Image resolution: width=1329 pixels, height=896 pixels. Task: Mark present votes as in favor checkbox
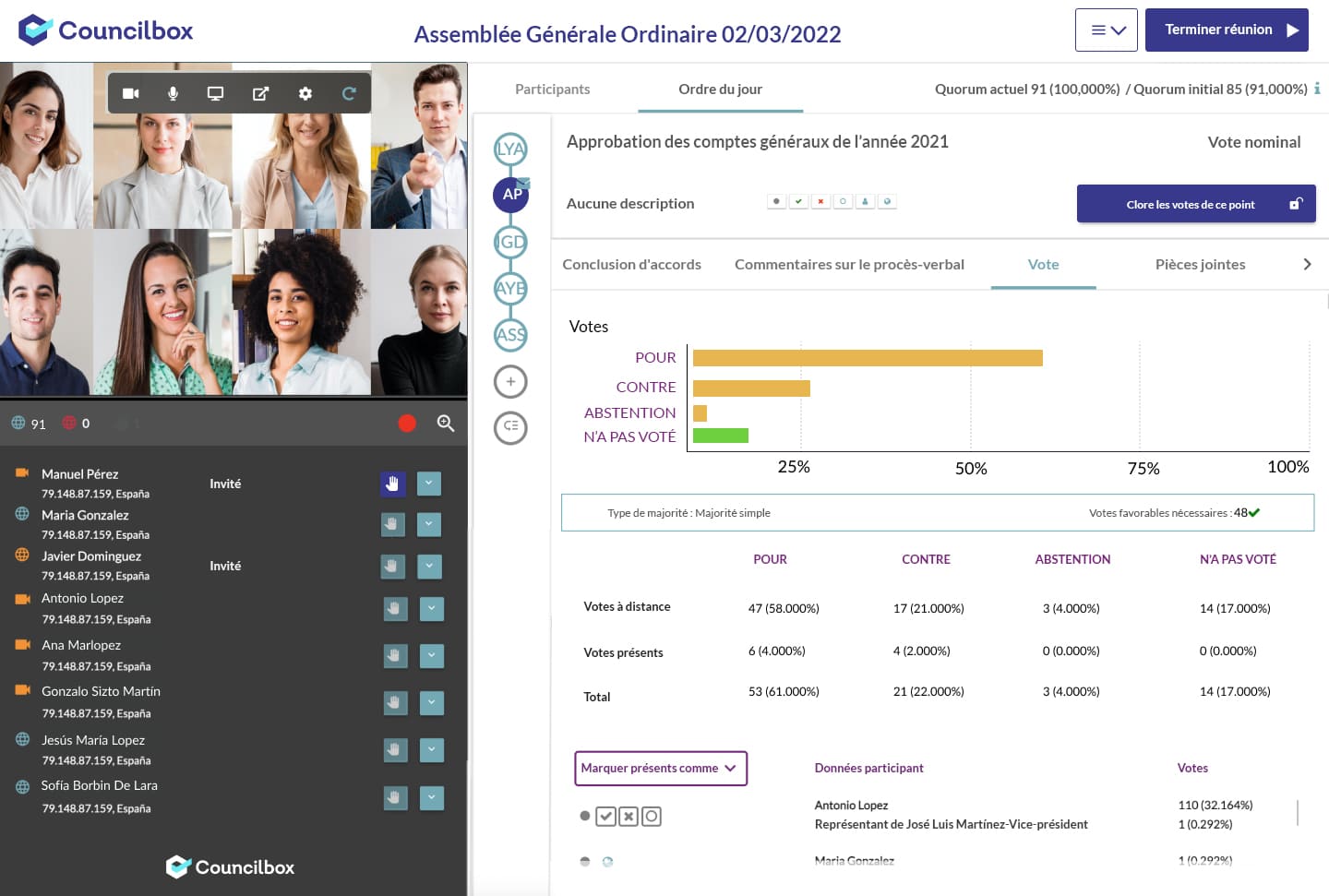tap(605, 816)
